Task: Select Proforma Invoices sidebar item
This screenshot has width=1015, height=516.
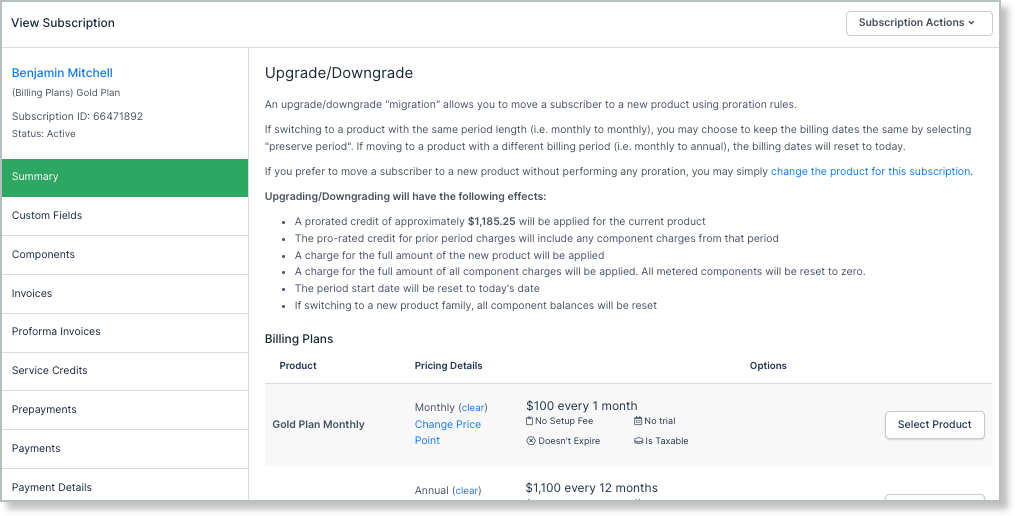Action: pyautogui.click(x=125, y=331)
